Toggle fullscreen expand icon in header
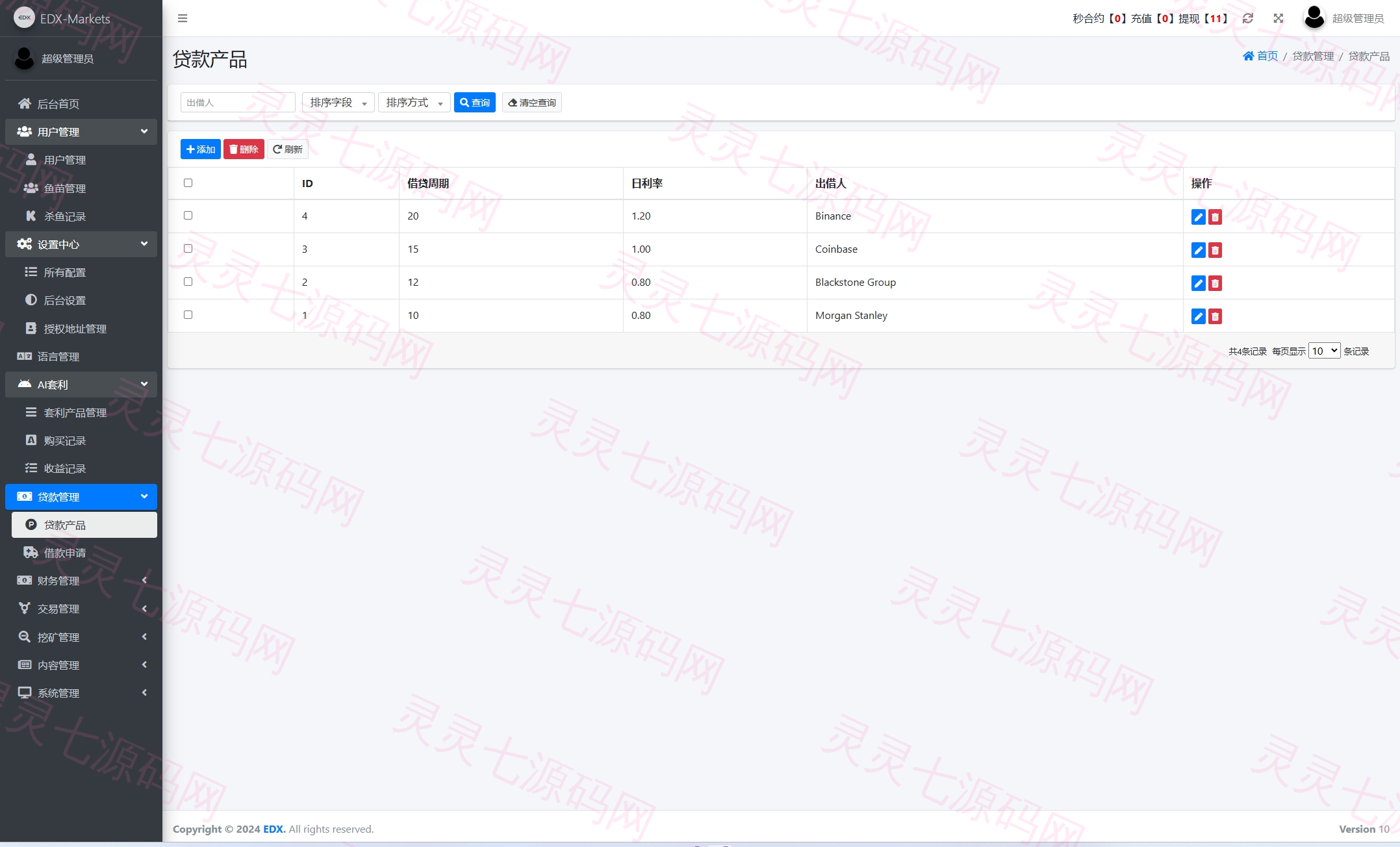The width and height of the screenshot is (1400, 847). point(1278,18)
